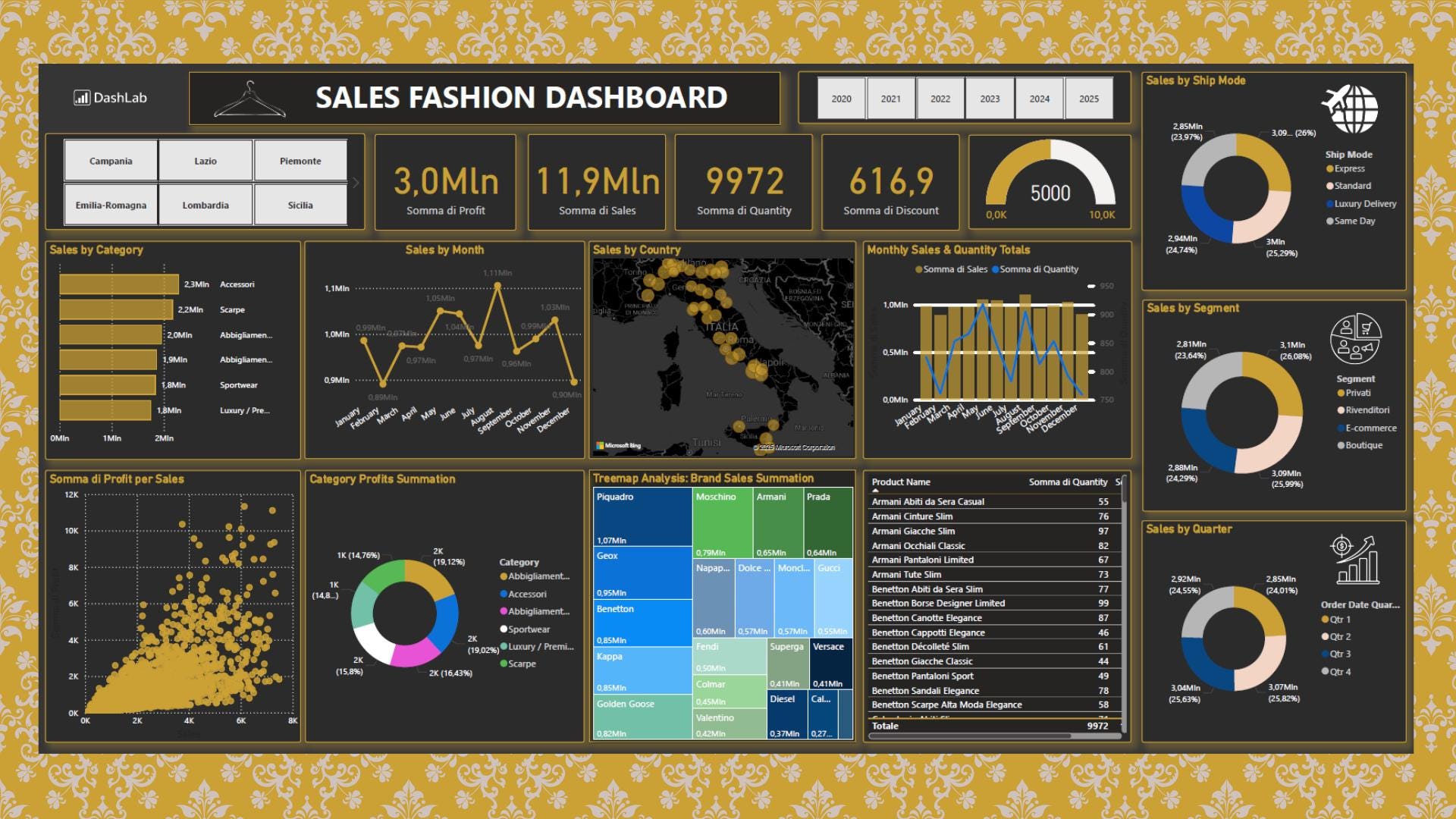This screenshot has width=1456, height=819.
Task: Select Luxury Delivery legend item
Action: [1361, 204]
